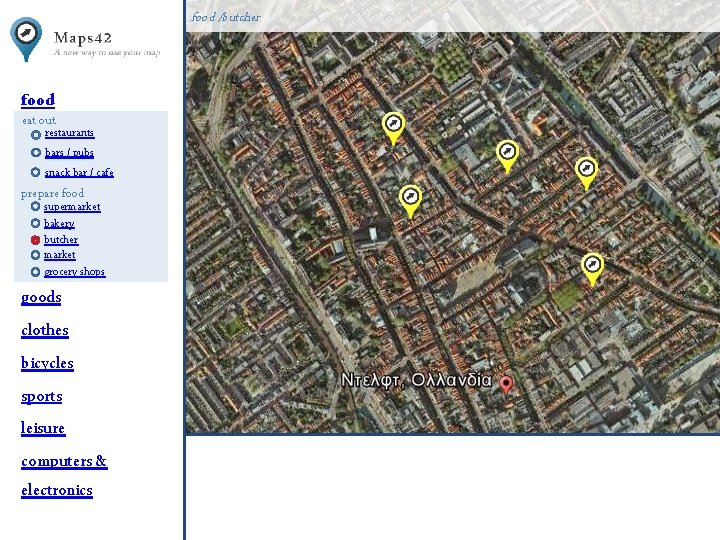Click the Maps42 logo pin icon
The height and width of the screenshot is (540, 720).
click(26, 39)
